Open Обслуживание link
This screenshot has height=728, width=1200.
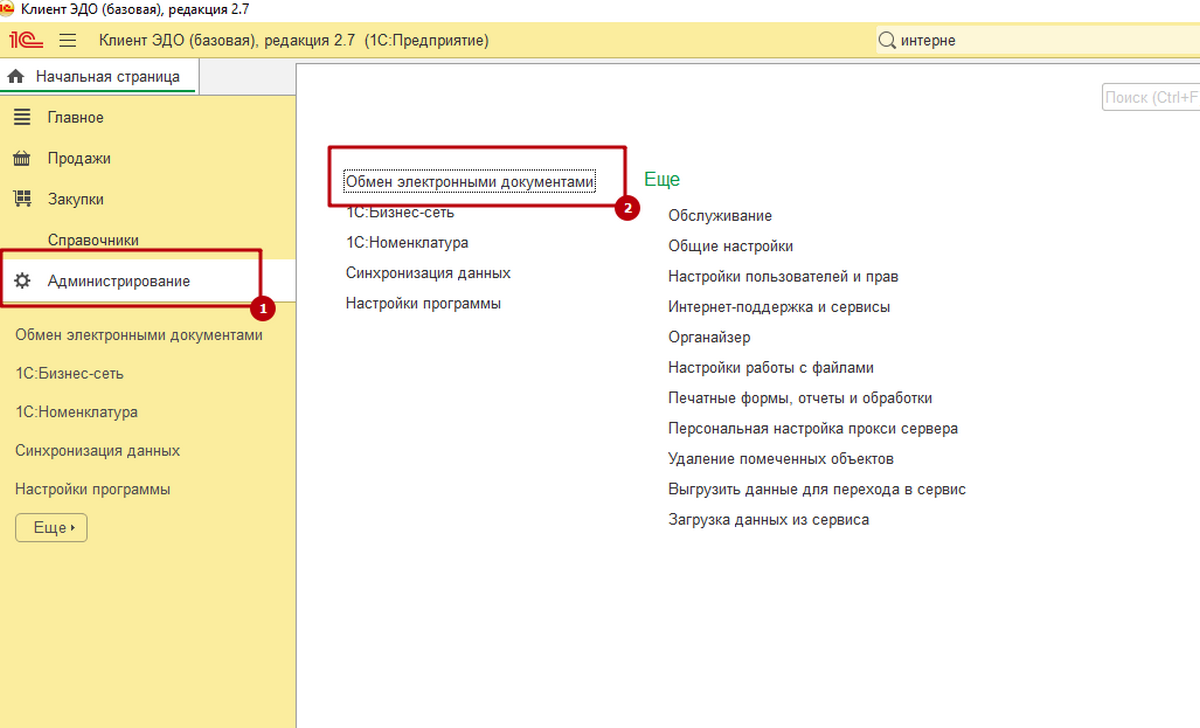(720, 216)
